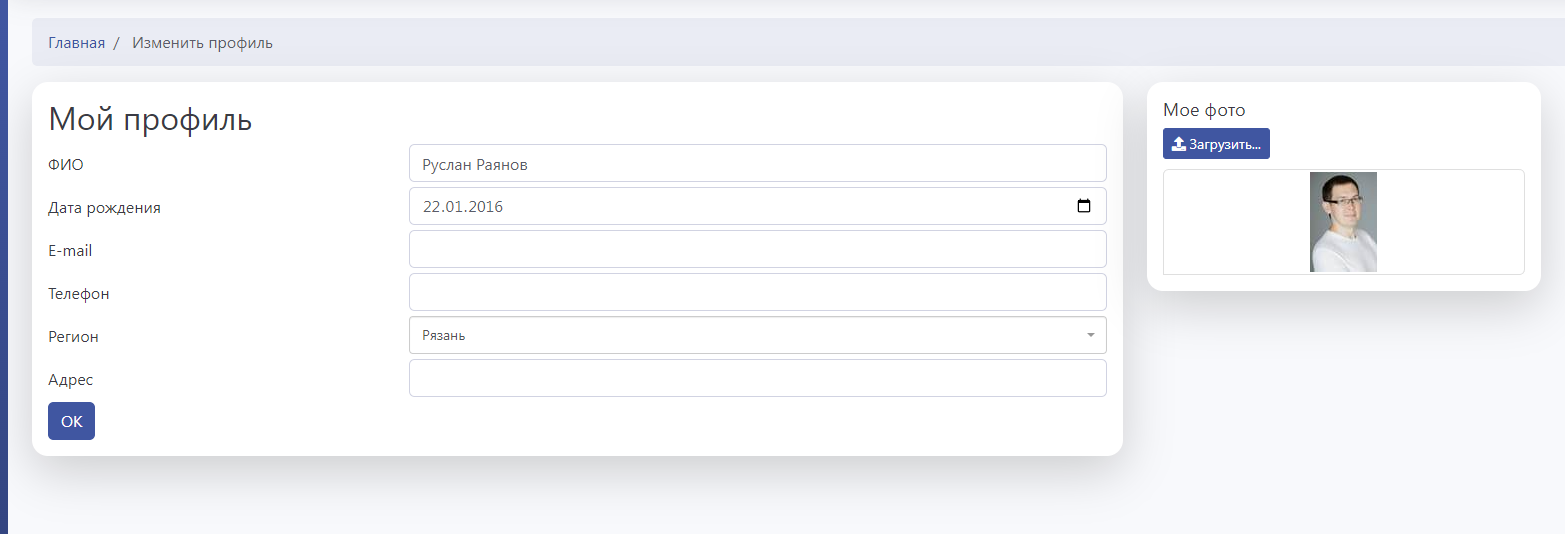Screen dimensions: 1565x534
Task: Click into the empty E-mail input
Action: (x=757, y=249)
